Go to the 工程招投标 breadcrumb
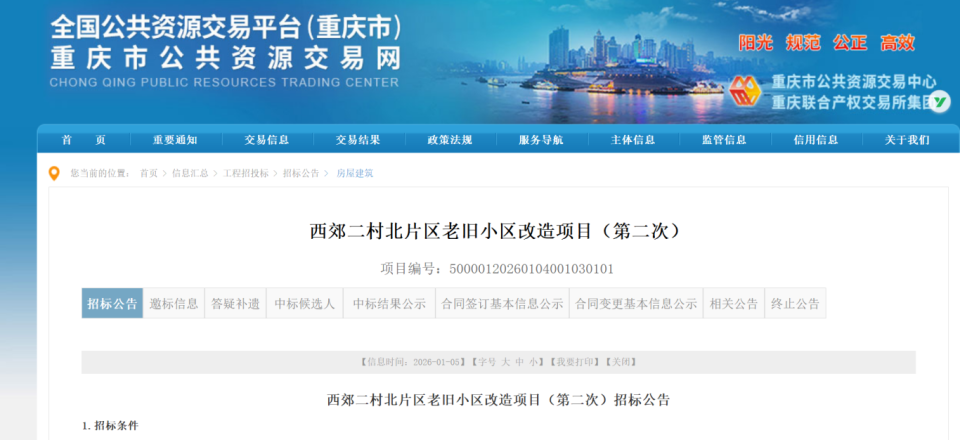The image size is (960, 440). tap(246, 174)
